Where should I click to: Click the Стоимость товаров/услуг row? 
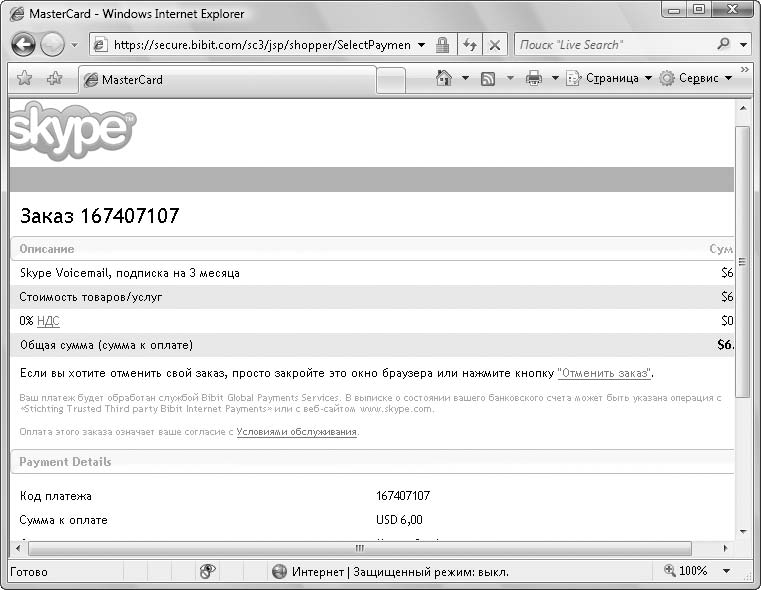[x=372, y=296]
